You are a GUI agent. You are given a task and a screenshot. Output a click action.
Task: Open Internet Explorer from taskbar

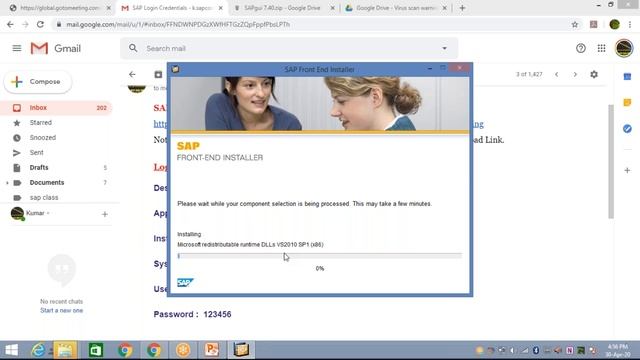coord(38,350)
